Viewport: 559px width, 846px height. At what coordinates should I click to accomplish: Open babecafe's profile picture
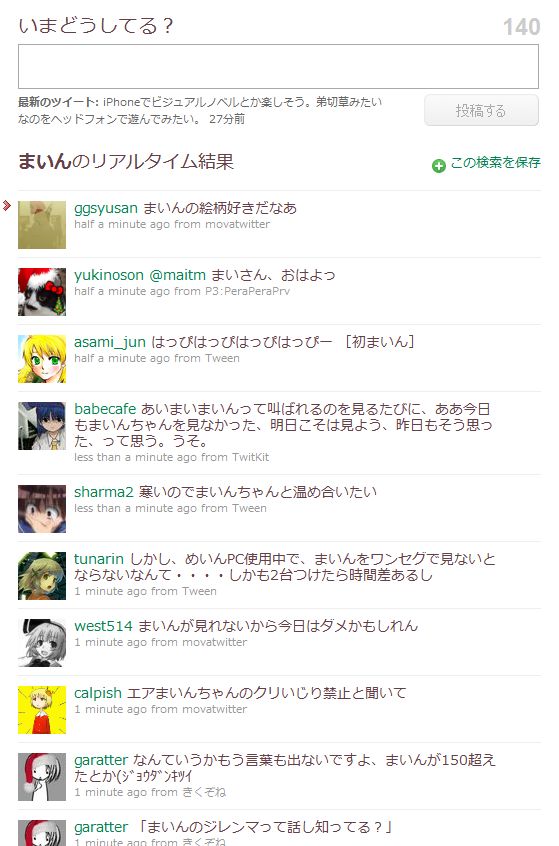click(x=42, y=426)
